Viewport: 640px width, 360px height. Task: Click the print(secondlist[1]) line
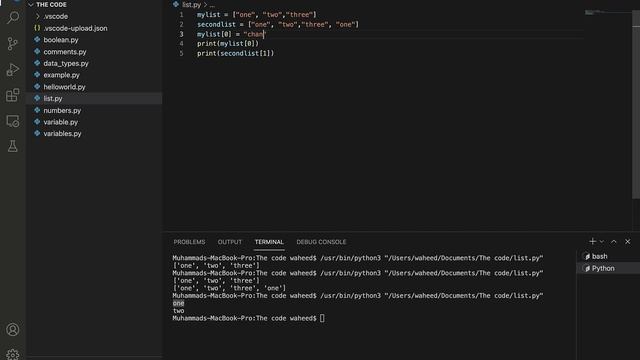(x=236, y=53)
